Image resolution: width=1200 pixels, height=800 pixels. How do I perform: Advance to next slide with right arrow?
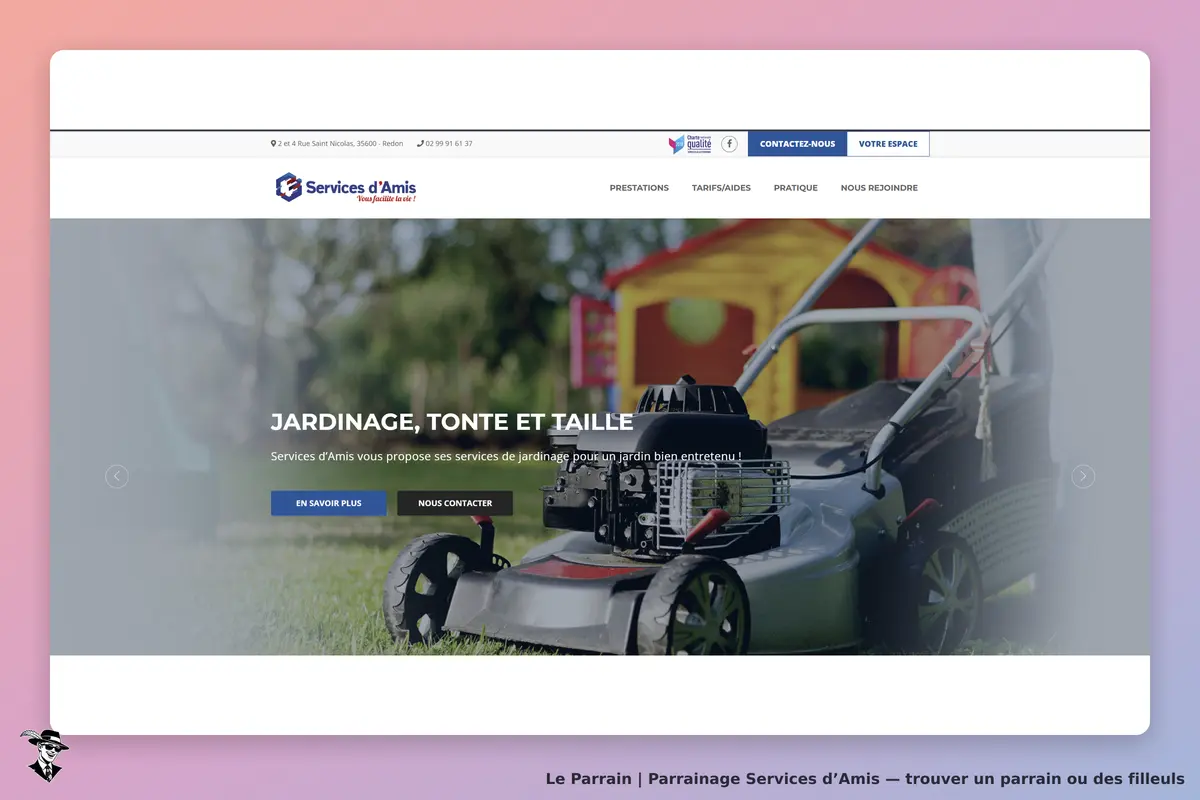(1083, 477)
